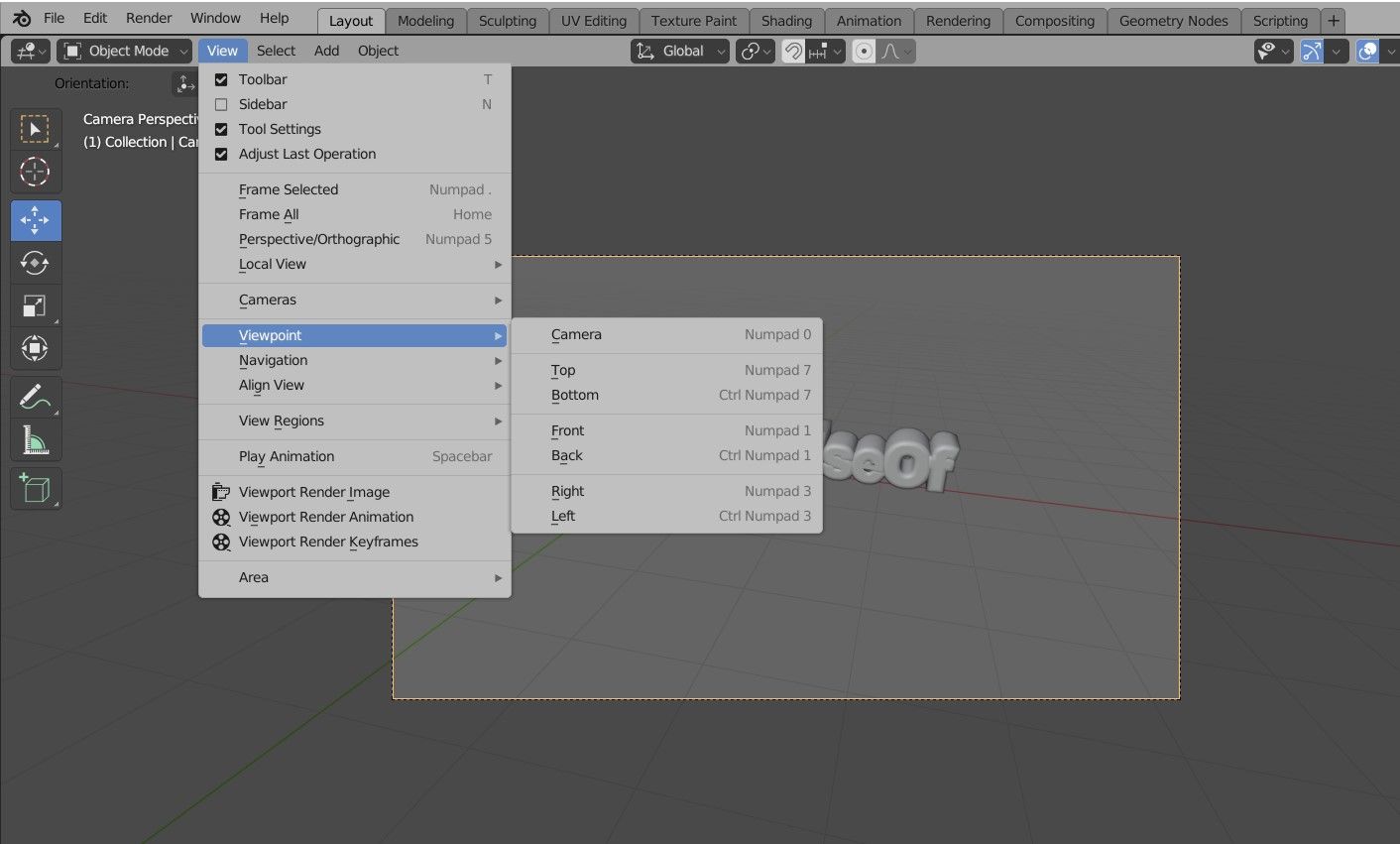Switch to the Animation workspace tab
This screenshot has width=1400, height=844.
[870, 21]
